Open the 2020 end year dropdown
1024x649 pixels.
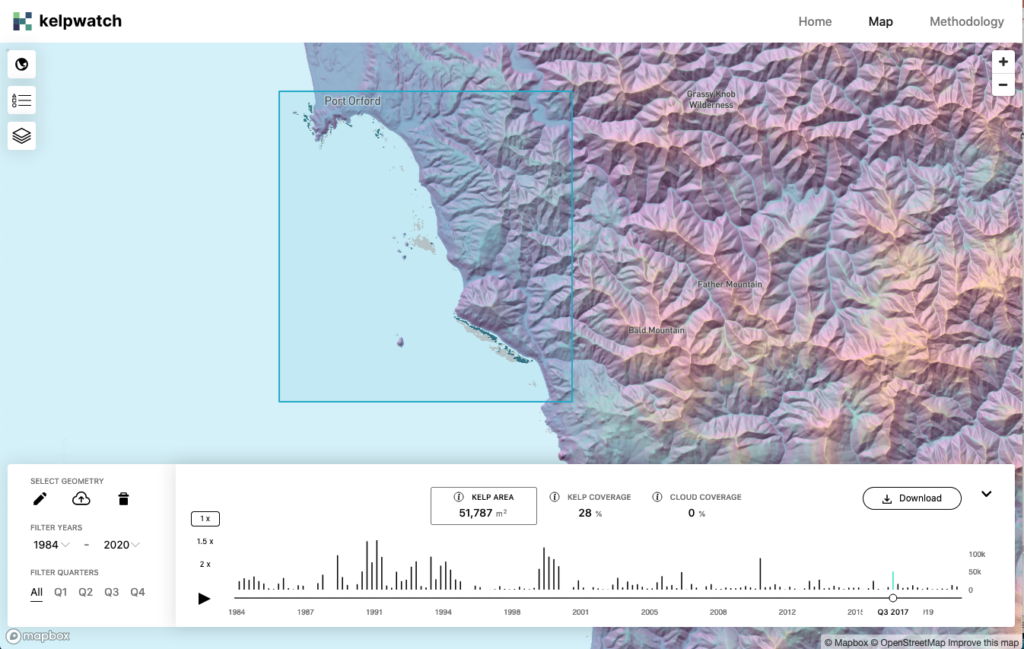121,545
